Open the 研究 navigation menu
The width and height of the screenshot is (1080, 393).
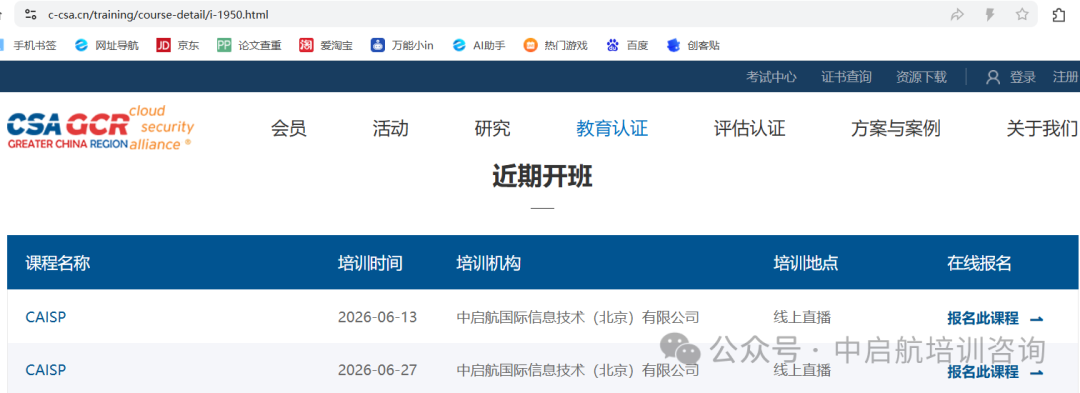[492, 129]
